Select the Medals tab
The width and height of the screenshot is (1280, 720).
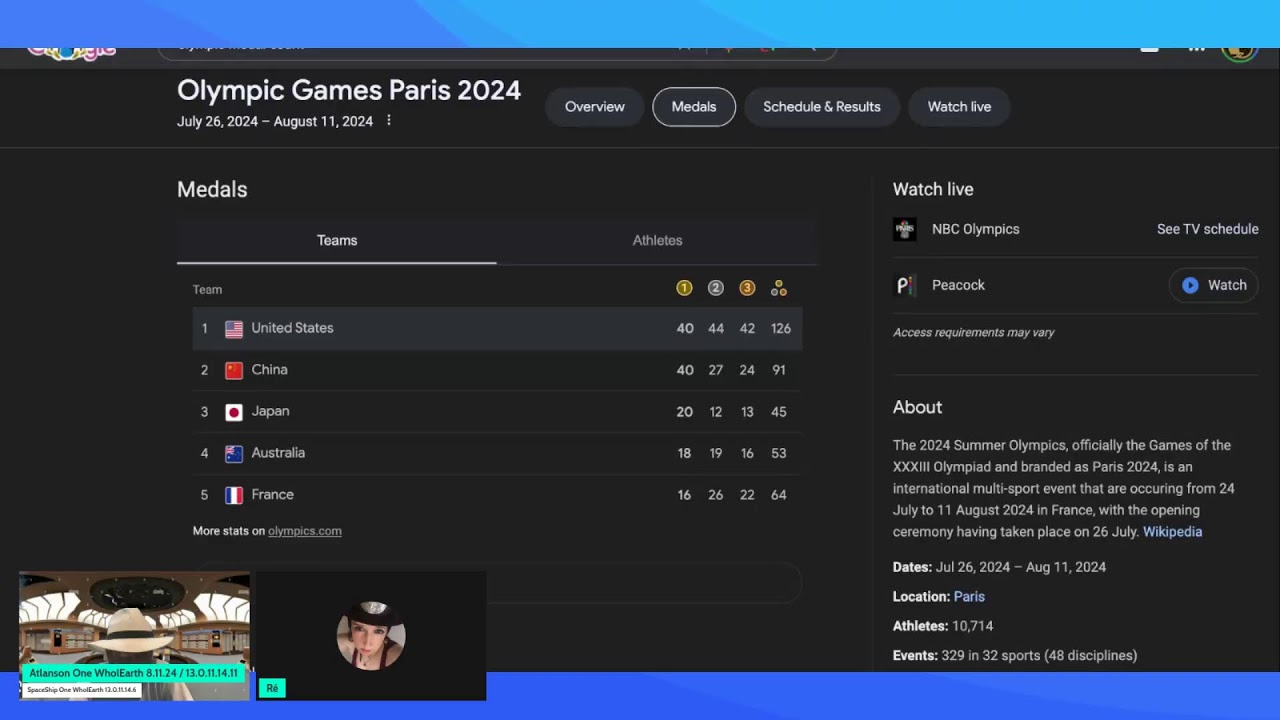(x=694, y=107)
